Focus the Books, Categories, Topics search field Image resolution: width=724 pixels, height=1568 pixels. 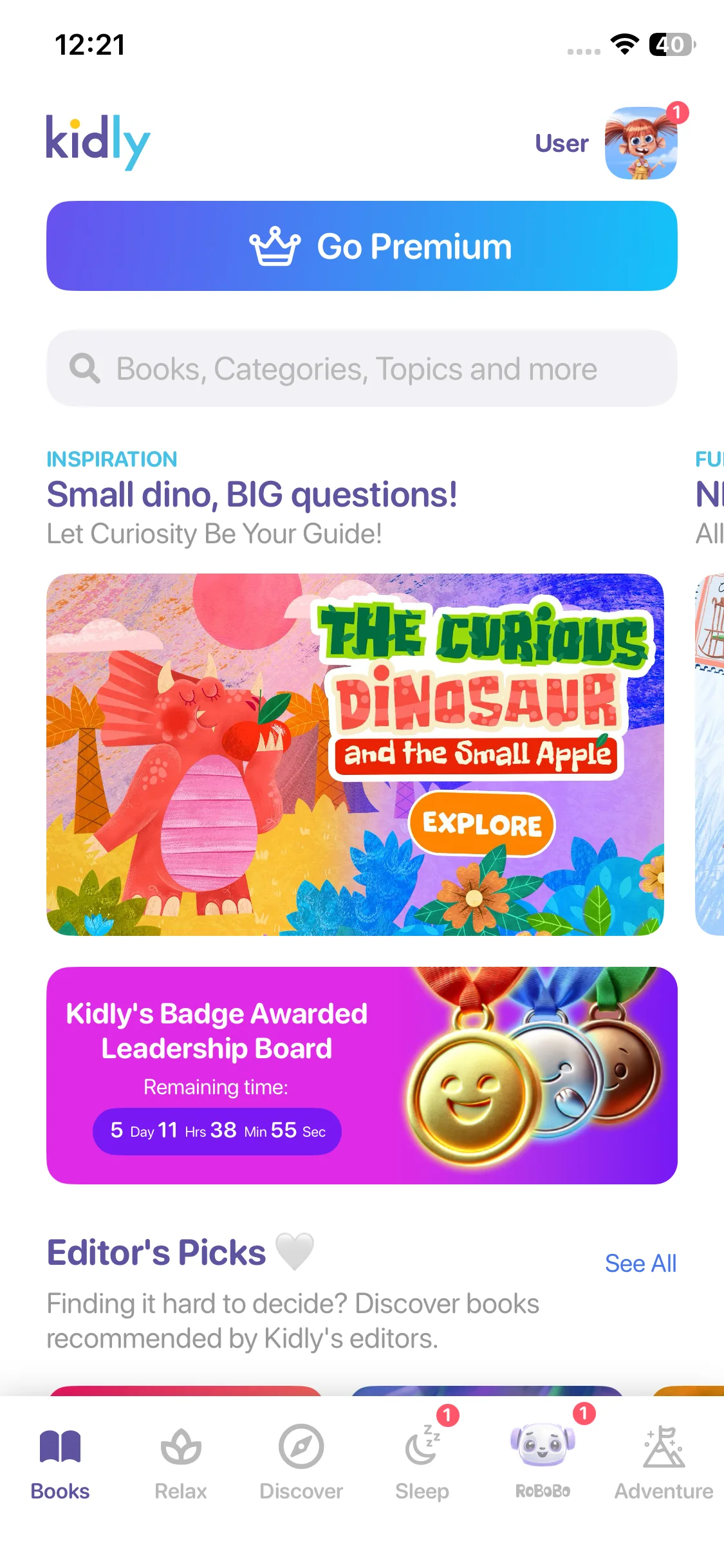coord(362,368)
